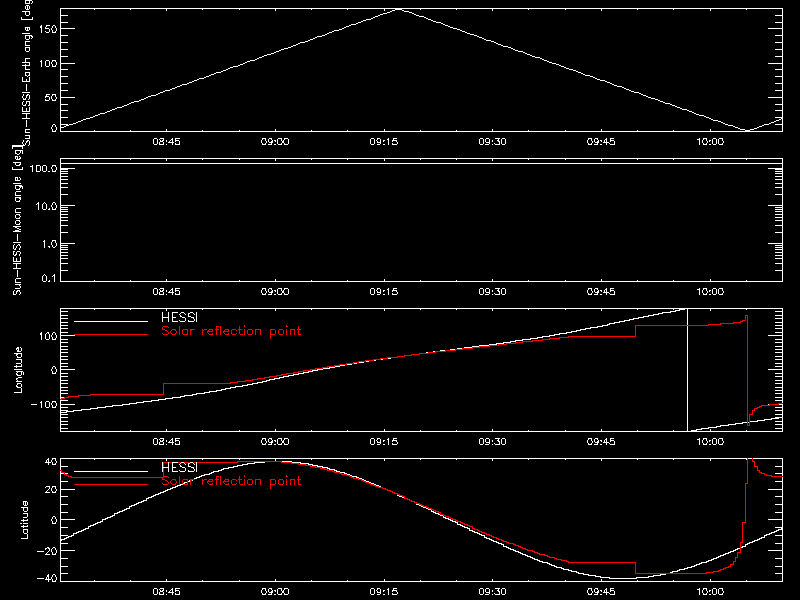The height and width of the screenshot is (600, 800).
Task: Select 09:30 time label under Earth angle plot
Action: [492, 141]
